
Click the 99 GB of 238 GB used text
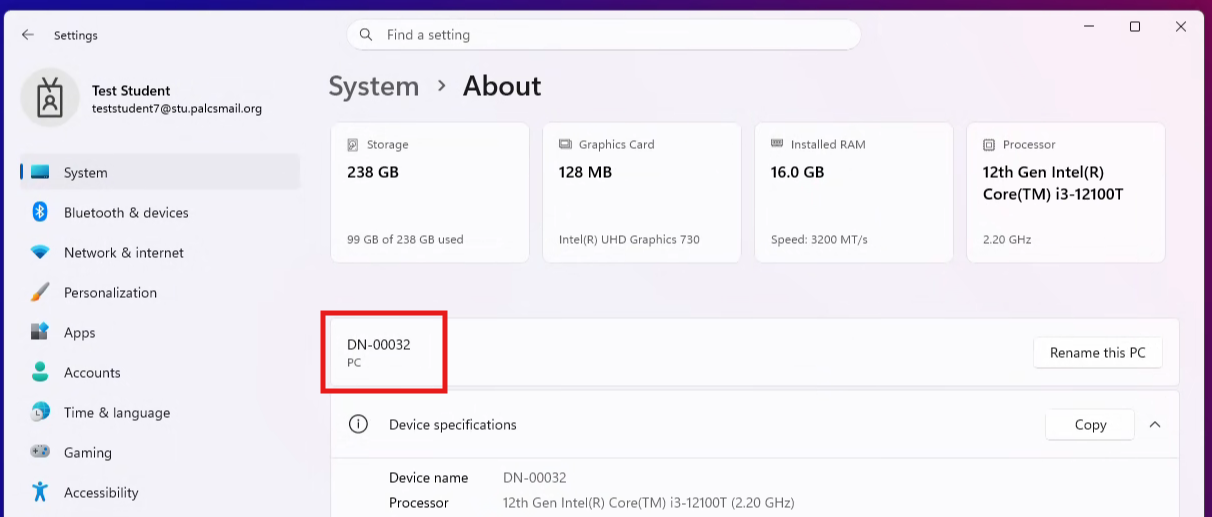coord(405,240)
